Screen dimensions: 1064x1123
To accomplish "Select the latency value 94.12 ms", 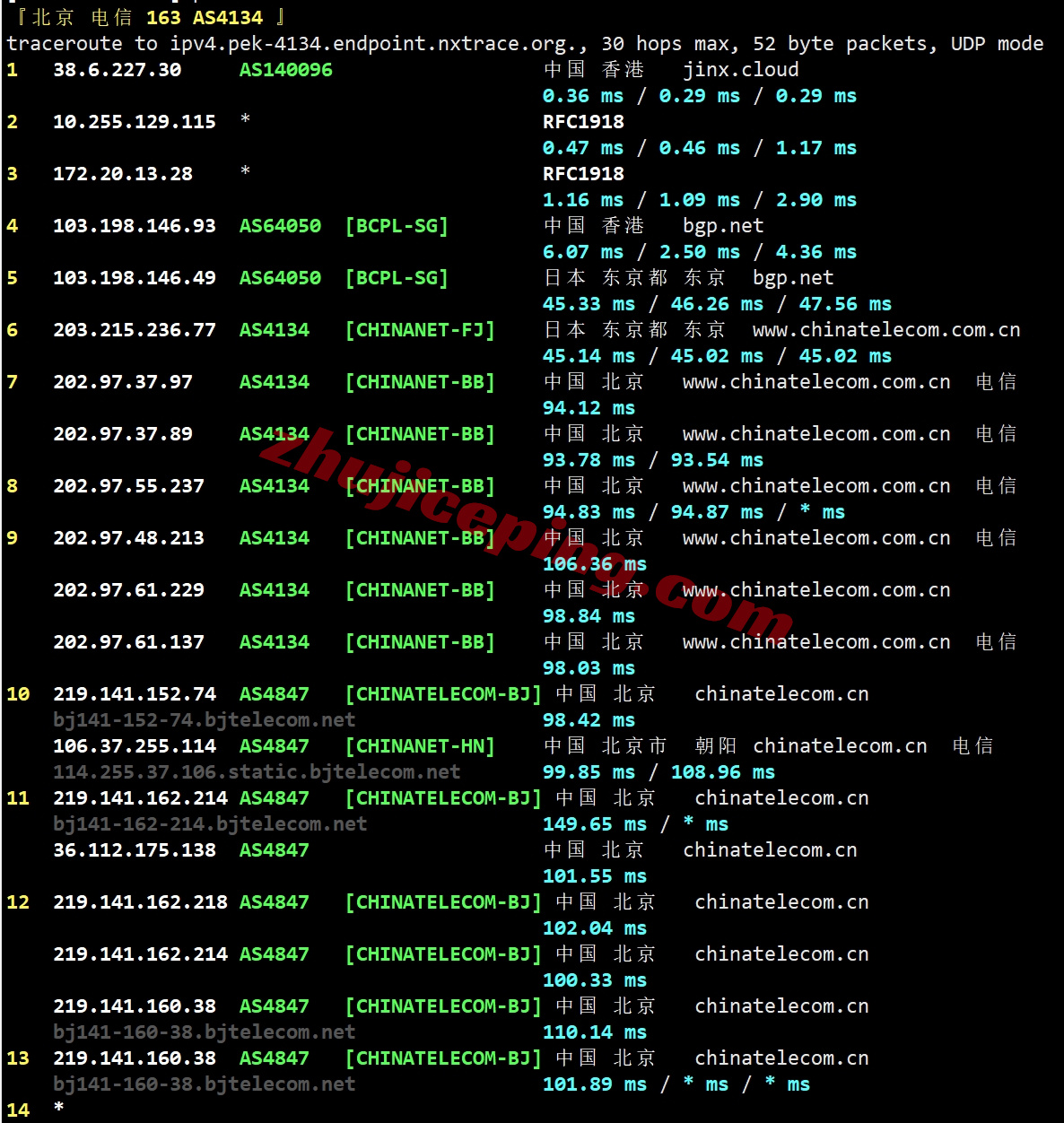I will click(x=589, y=408).
